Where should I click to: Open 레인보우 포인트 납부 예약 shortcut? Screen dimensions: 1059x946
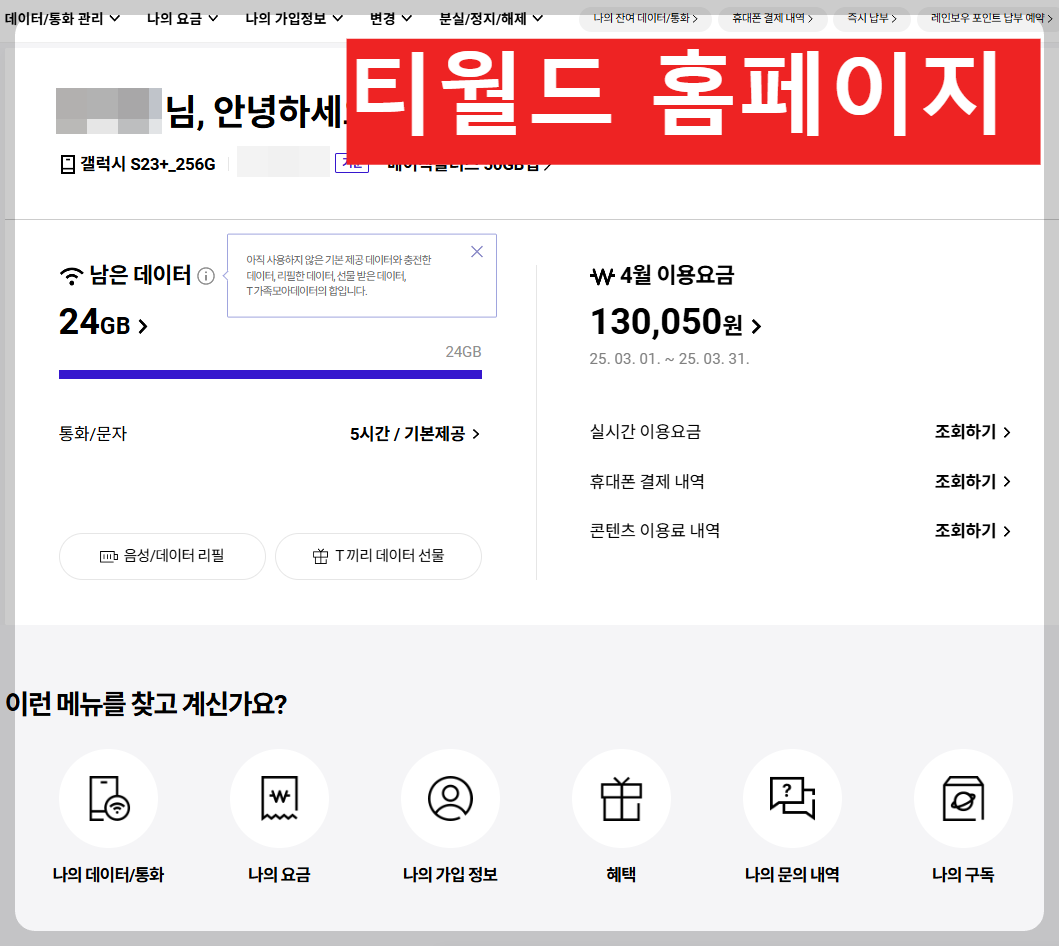(x=990, y=18)
